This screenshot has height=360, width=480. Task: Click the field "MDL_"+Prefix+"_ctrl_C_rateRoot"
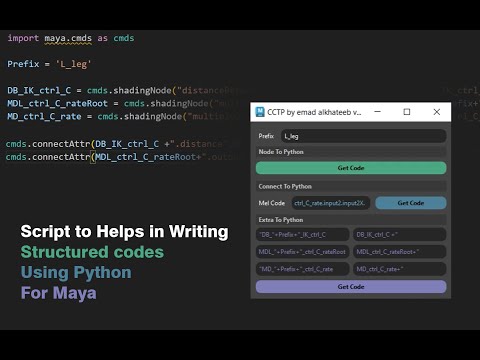[x=302, y=252]
